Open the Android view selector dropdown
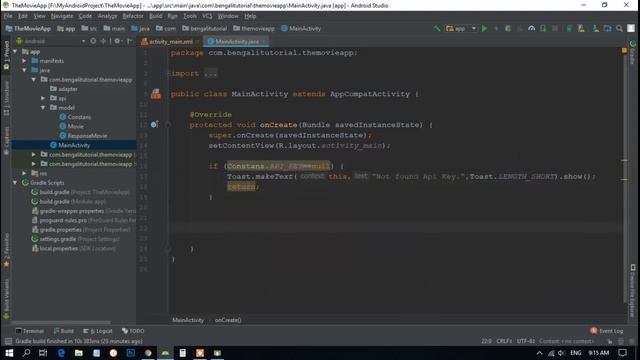Viewport: 640px width, 360px height. (51, 41)
